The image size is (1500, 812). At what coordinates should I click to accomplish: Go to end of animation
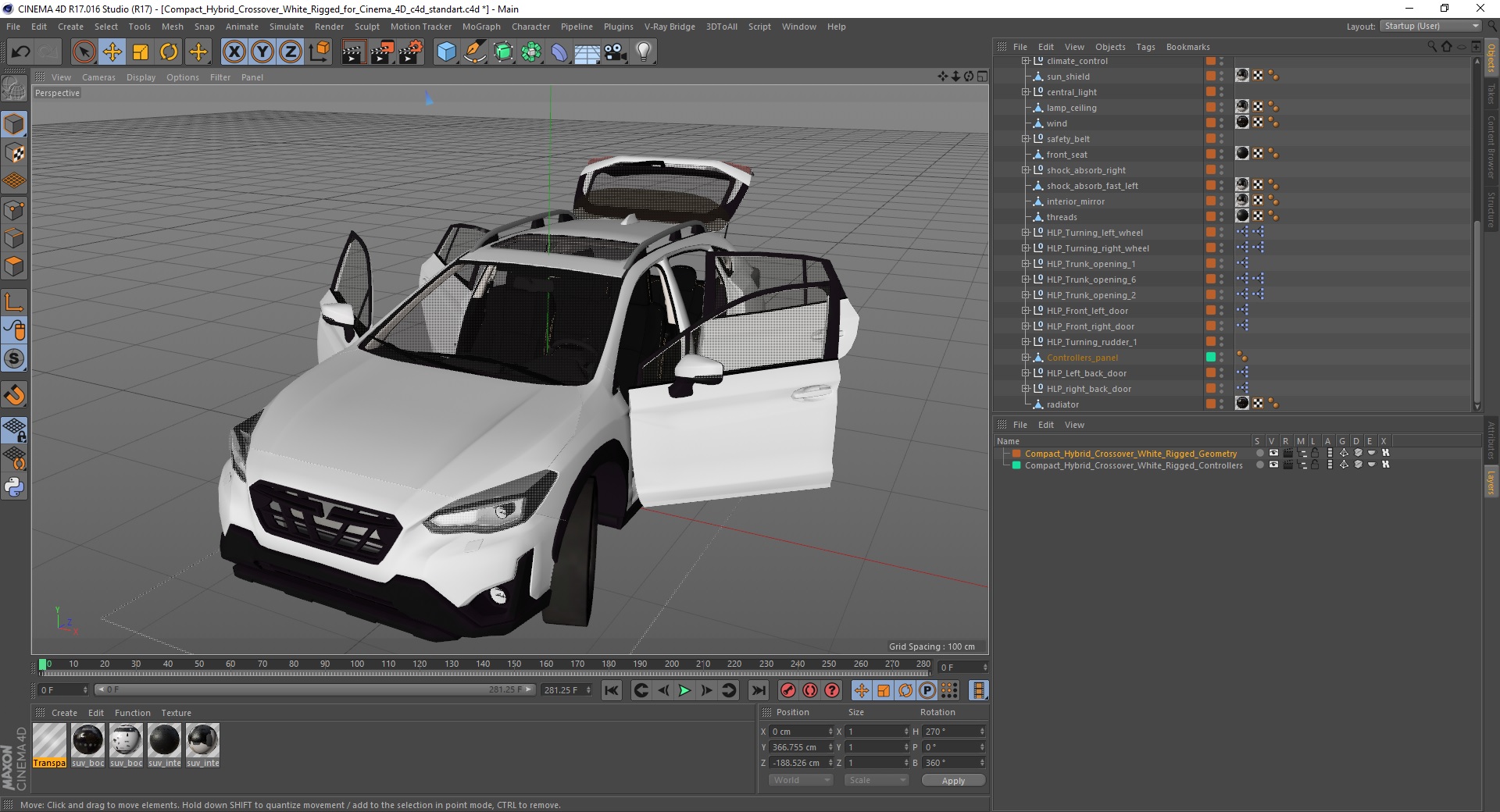click(x=758, y=690)
